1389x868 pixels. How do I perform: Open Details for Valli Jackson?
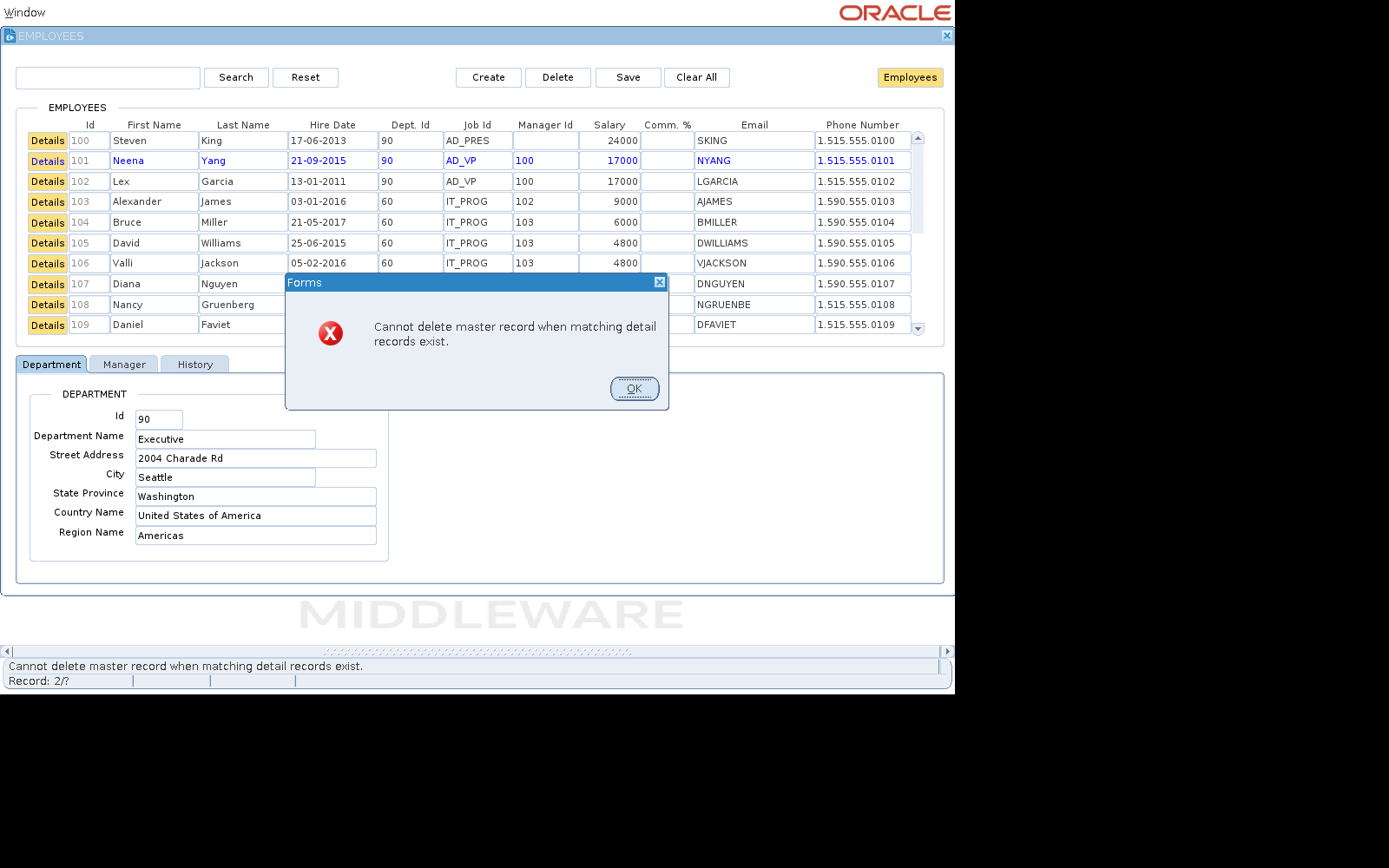coord(48,264)
